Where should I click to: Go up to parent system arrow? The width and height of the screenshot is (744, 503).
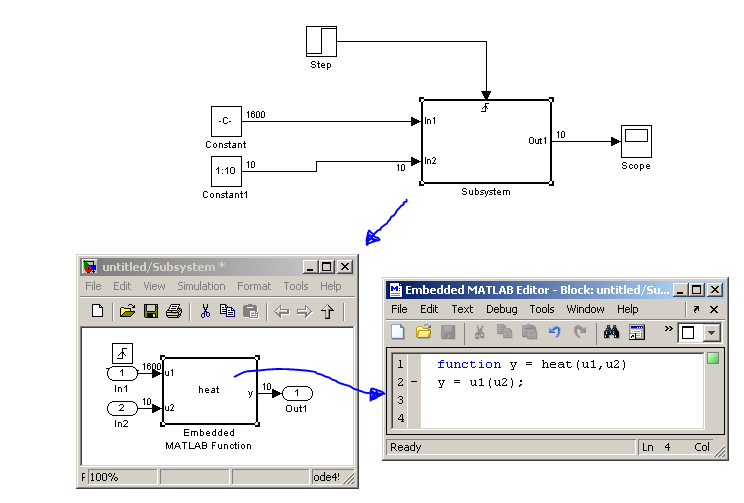click(x=328, y=311)
